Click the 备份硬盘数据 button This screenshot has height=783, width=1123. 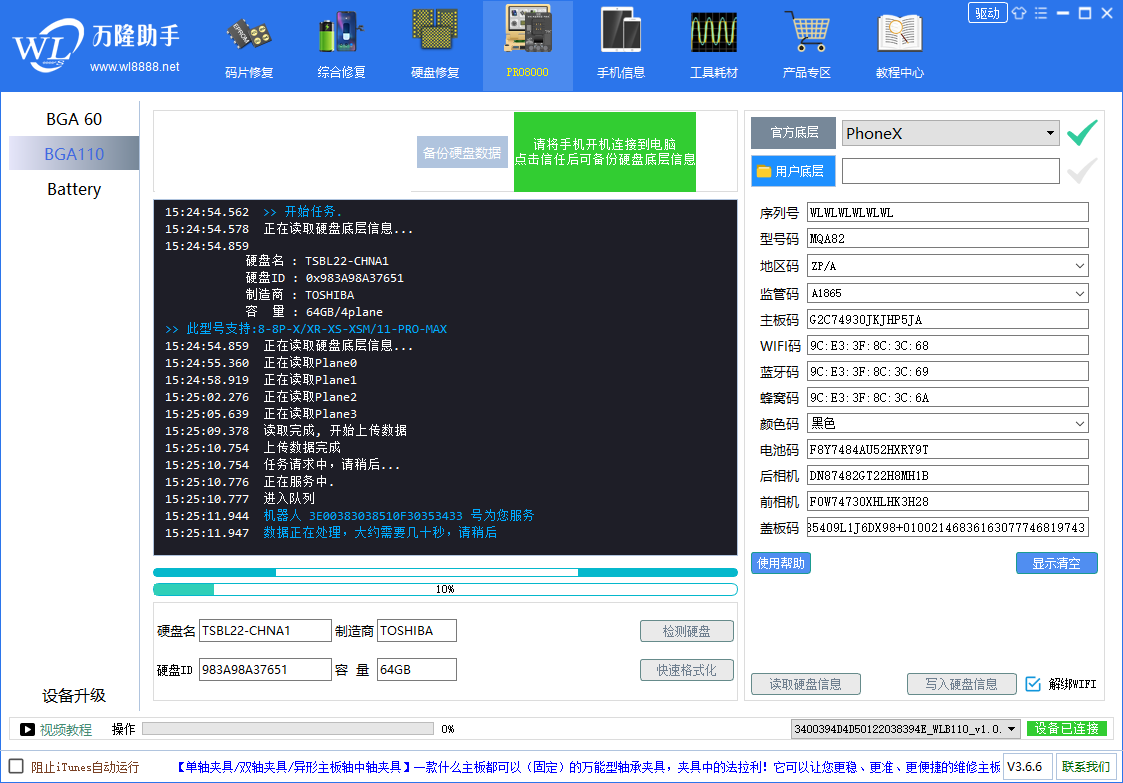click(x=462, y=153)
